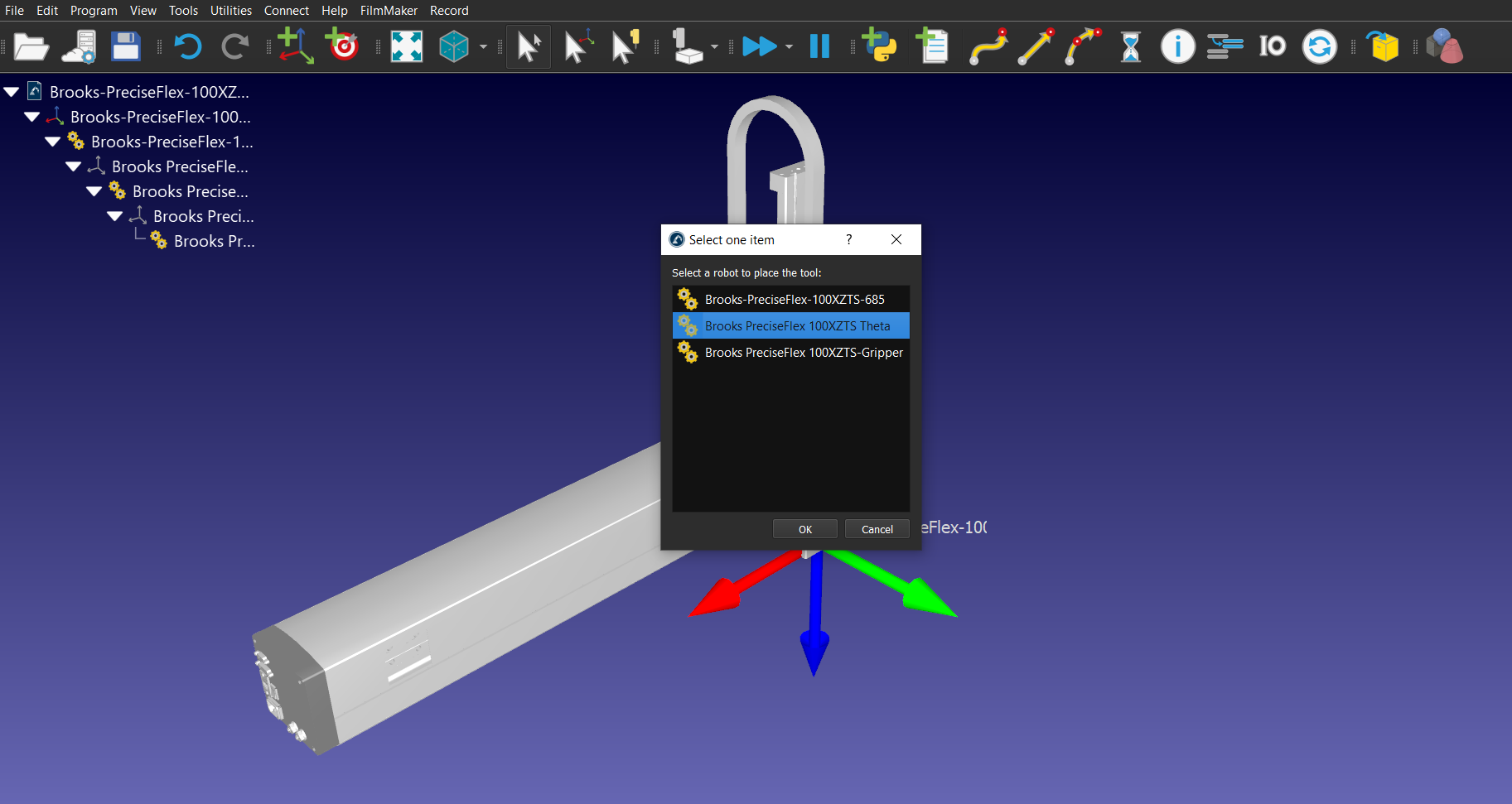Select Brooks-PreciseFlex-100XZTS-685 robot in list

tap(794, 300)
